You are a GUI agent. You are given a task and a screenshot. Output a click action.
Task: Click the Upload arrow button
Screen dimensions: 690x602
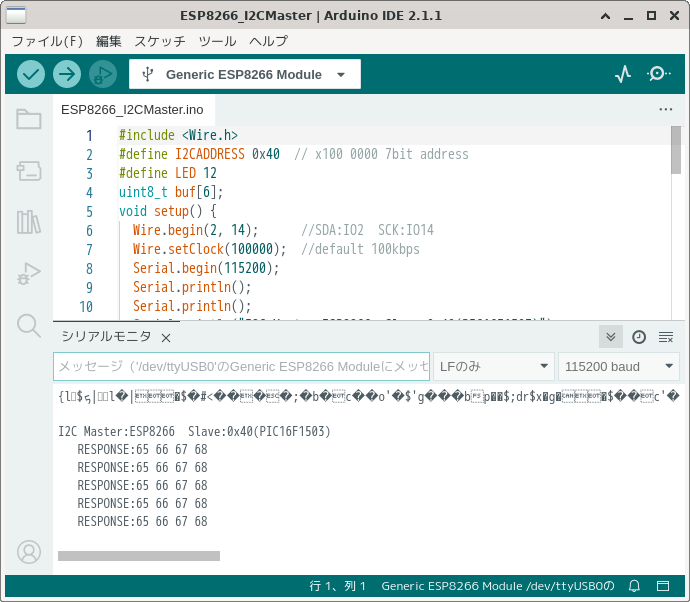click(x=67, y=74)
